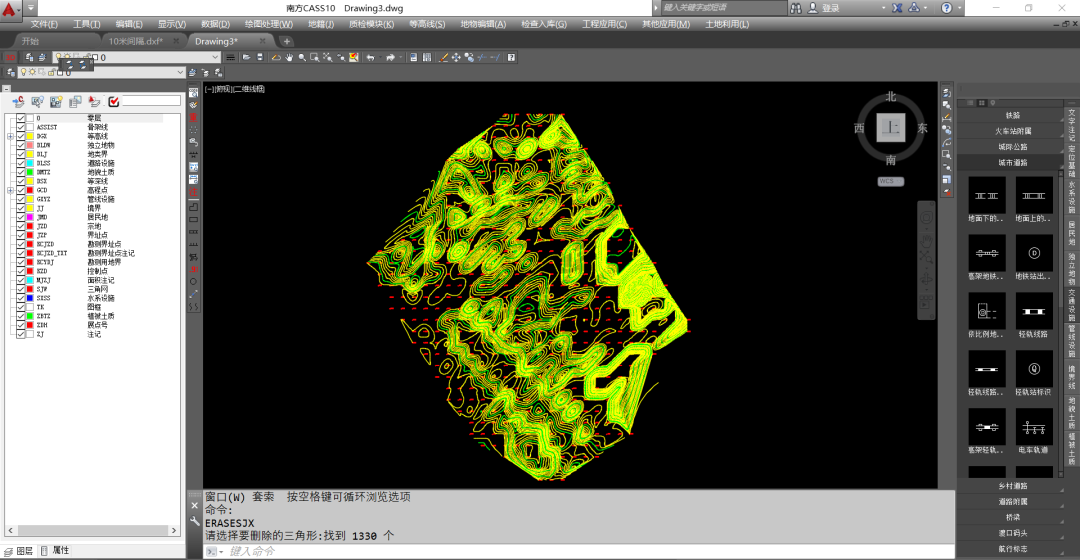Screen dimensions: 1080x560
Task: Click the redo arrow in the toolbar
Action: (391, 58)
